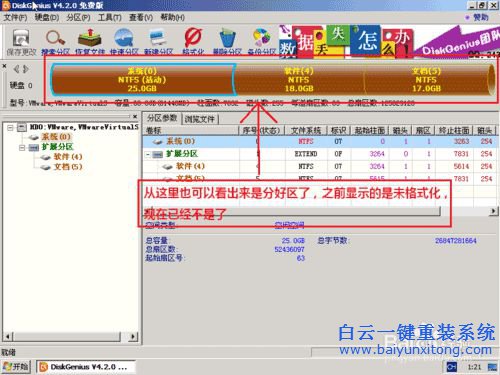This screenshot has width=500, height=375.
Task: Click the 起始柱面 column header
Action: click(x=370, y=130)
